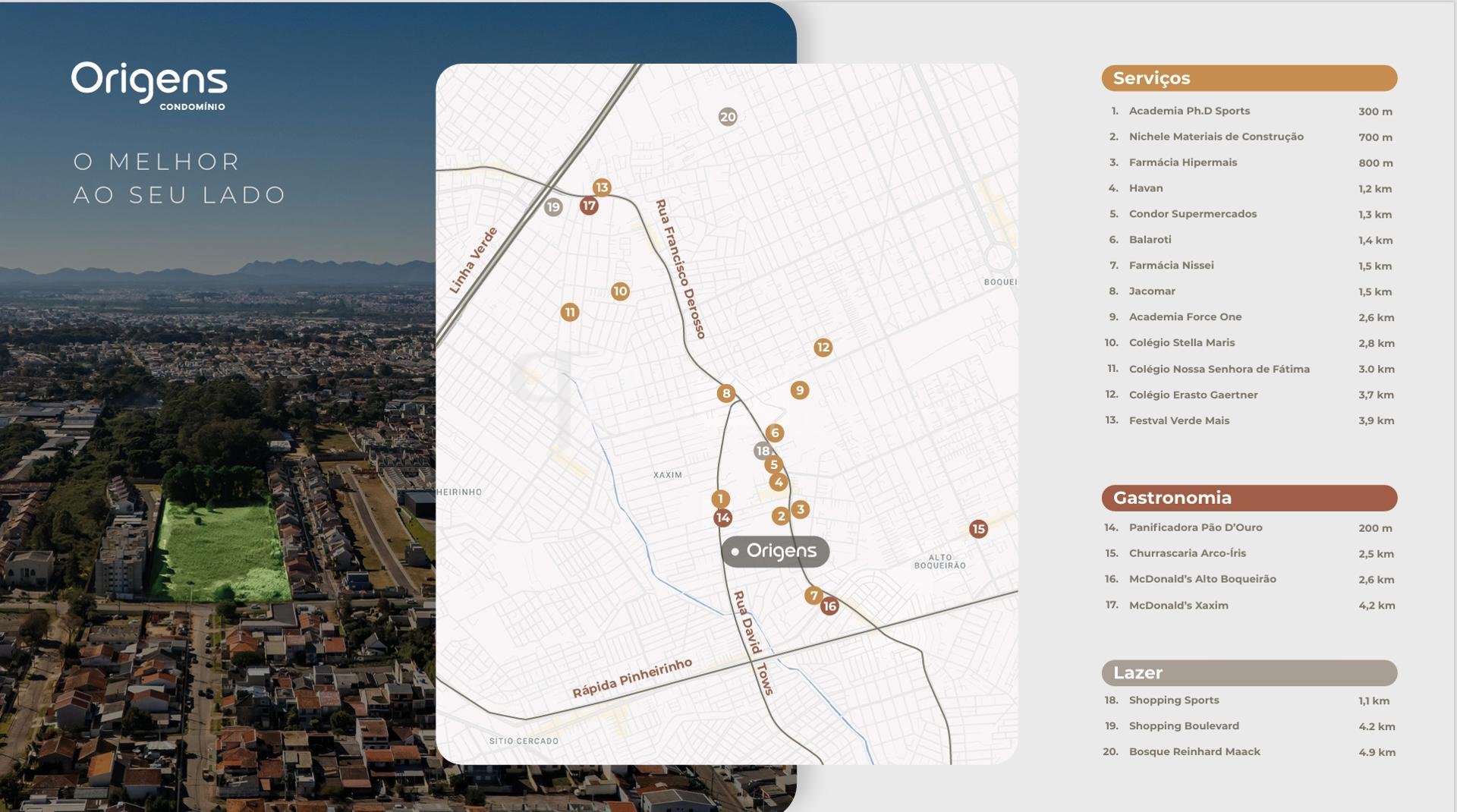Click map marker 10 for Colégio Stella Maris
This screenshot has height=812, width=1457.
pos(620,291)
